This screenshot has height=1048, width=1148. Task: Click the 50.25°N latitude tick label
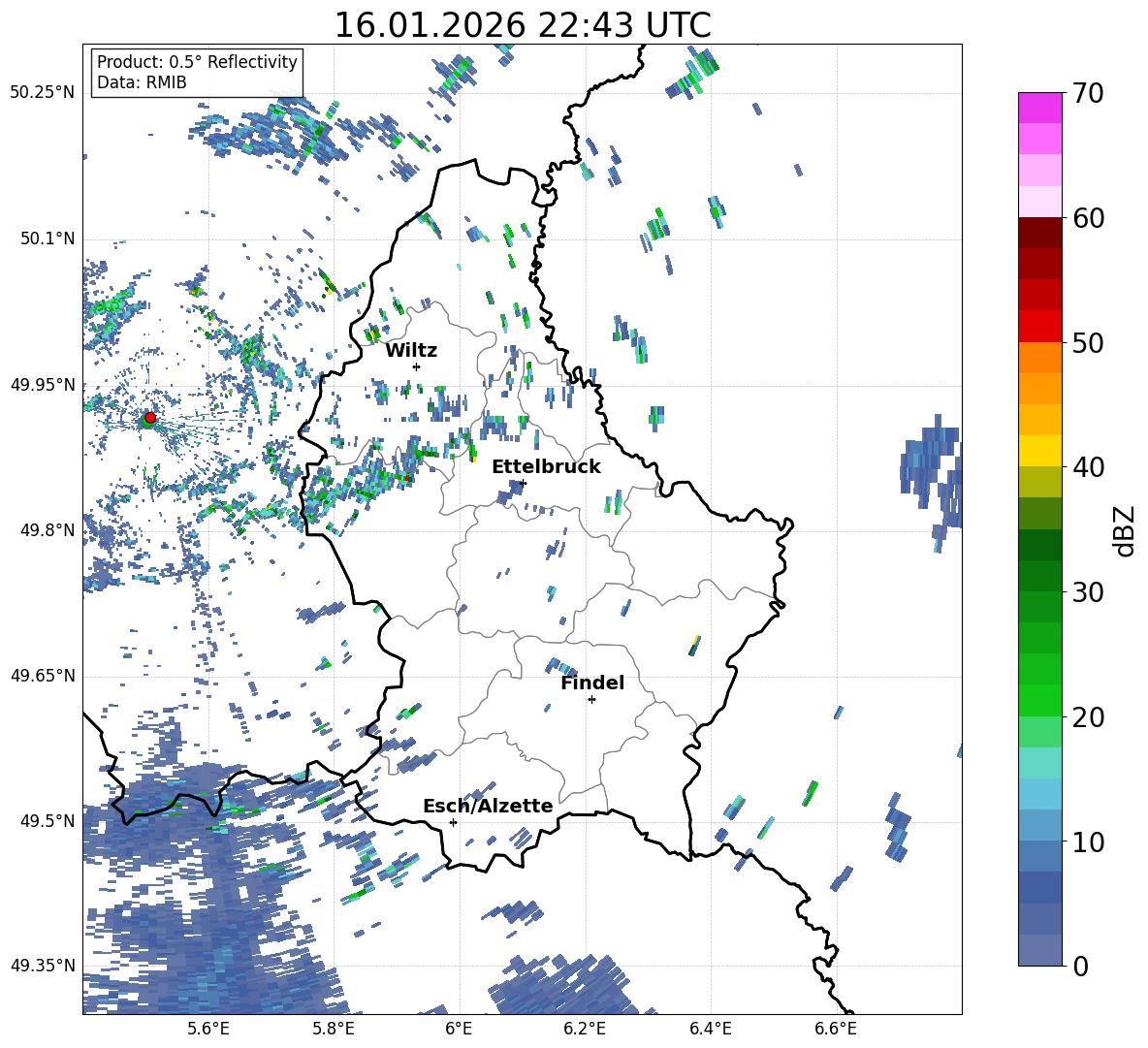(x=43, y=93)
